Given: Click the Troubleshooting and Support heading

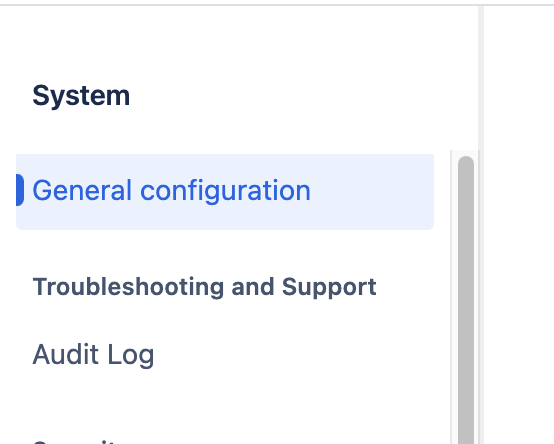Looking at the screenshot, I should [204, 286].
